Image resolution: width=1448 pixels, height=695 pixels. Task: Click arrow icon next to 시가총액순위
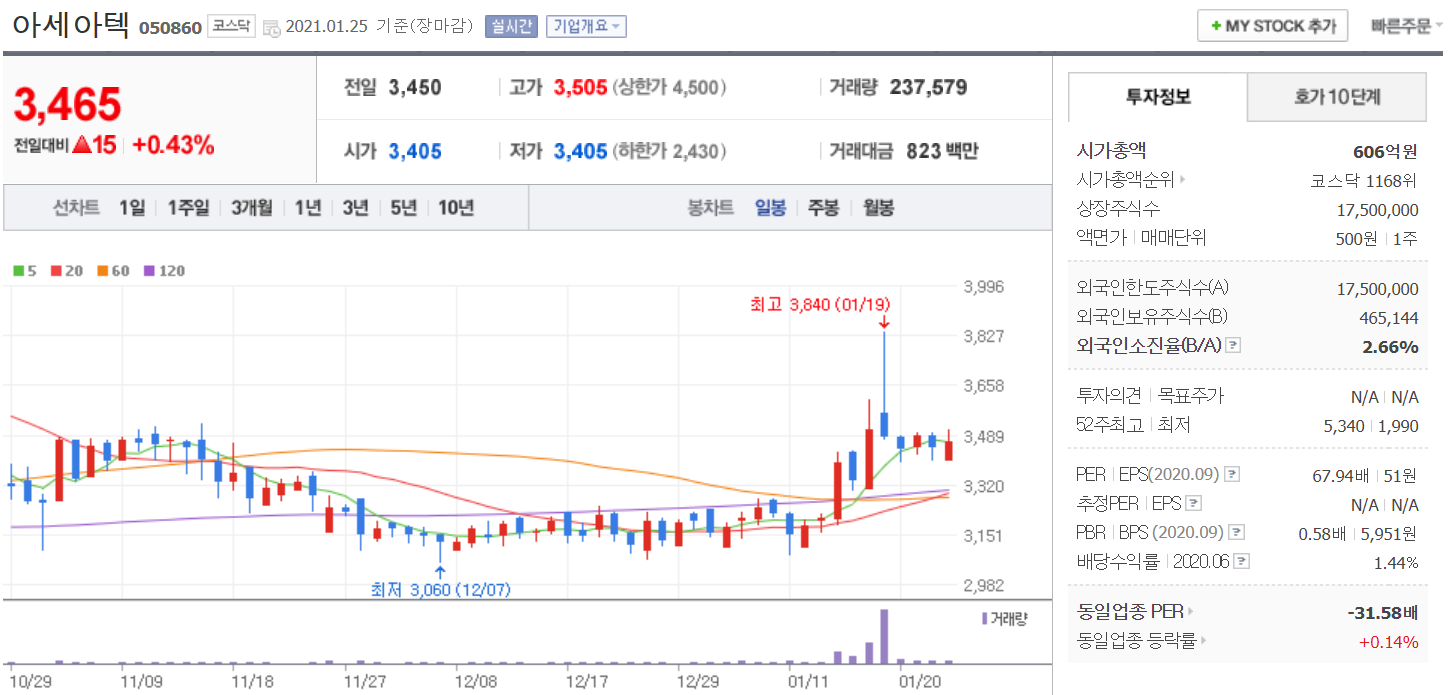tap(1183, 181)
